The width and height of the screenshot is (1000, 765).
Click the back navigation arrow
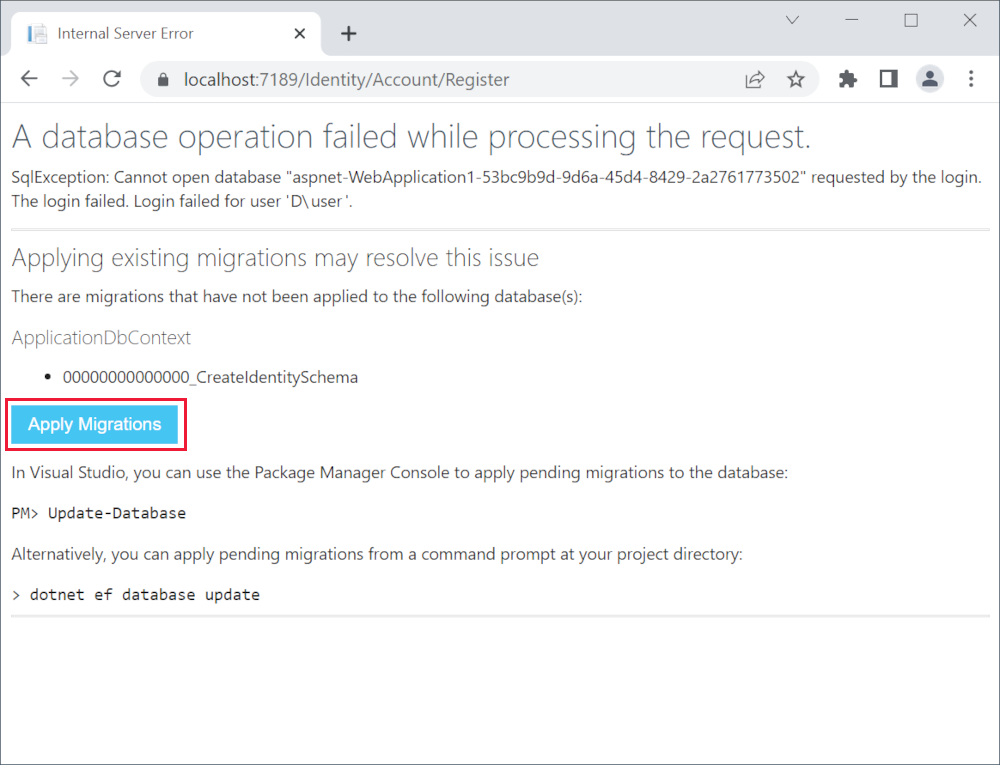pyautogui.click(x=29, y=78)
